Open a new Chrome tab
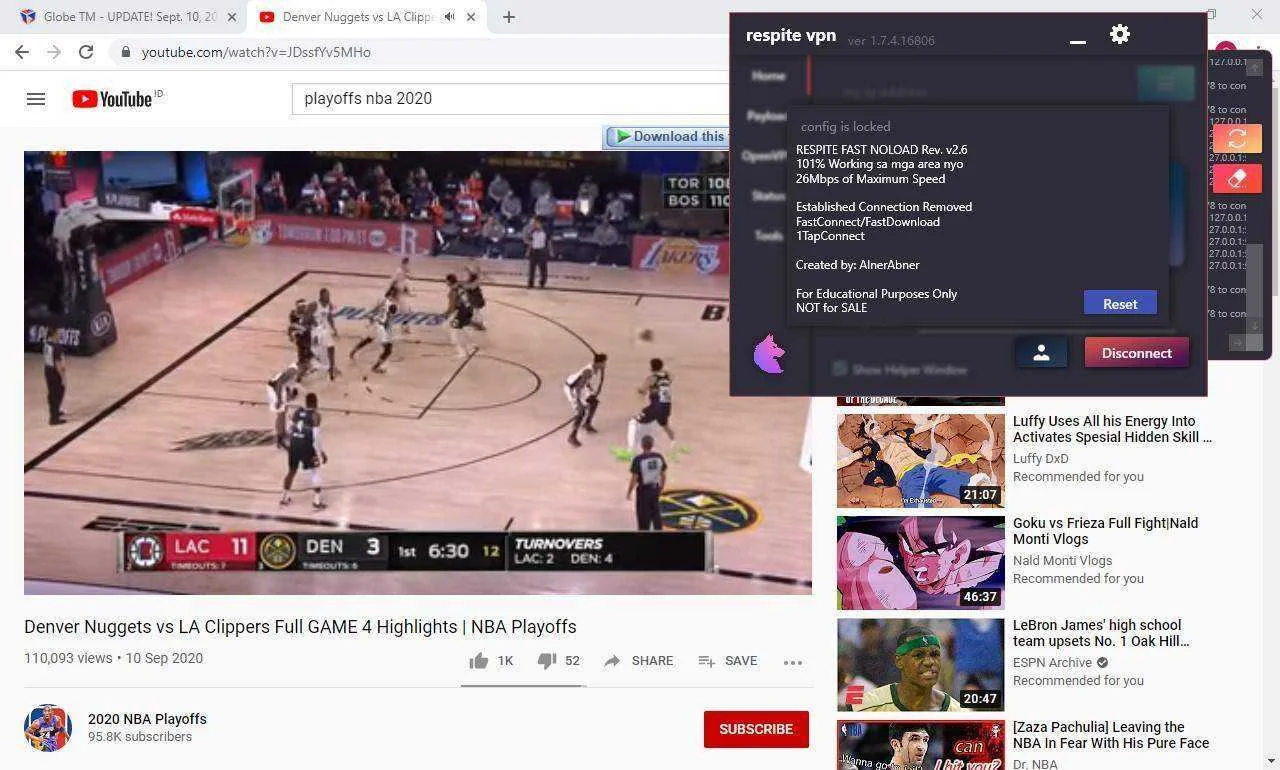Viewport: 1280px width, 770px height. tap(509, 17)
